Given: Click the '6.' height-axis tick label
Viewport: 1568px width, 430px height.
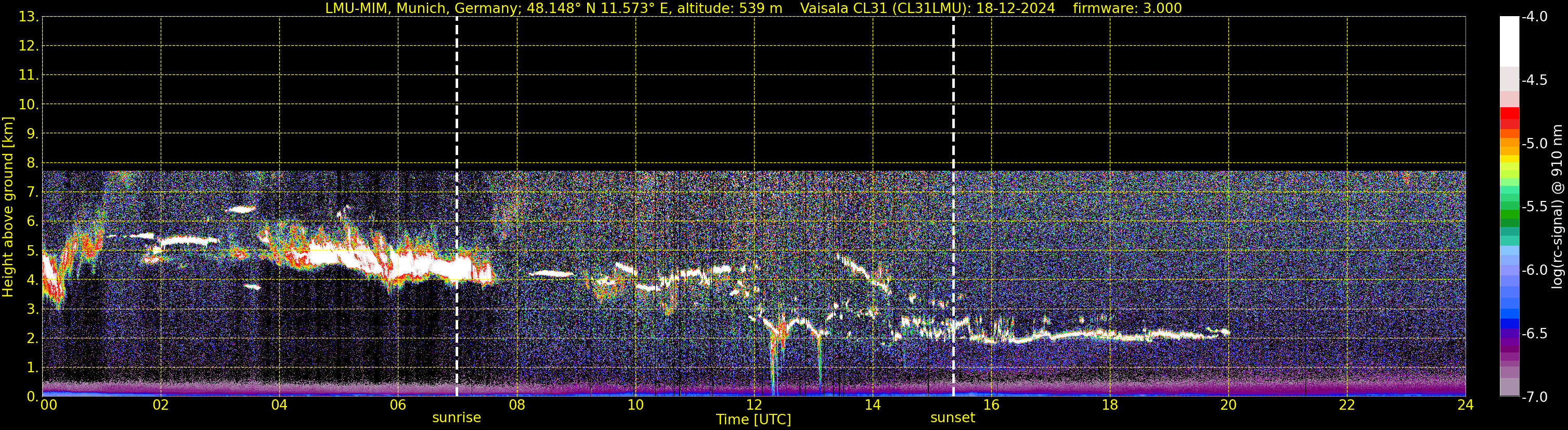Looking at the screenshot, I should [x=32, y=222].
